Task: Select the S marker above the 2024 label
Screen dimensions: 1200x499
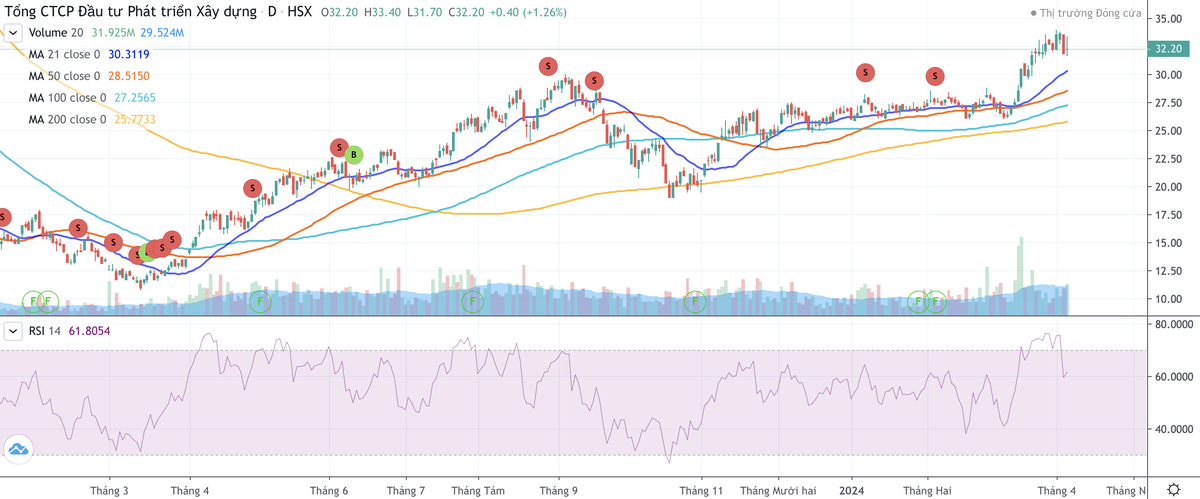Action: click(x=865, y=72)
